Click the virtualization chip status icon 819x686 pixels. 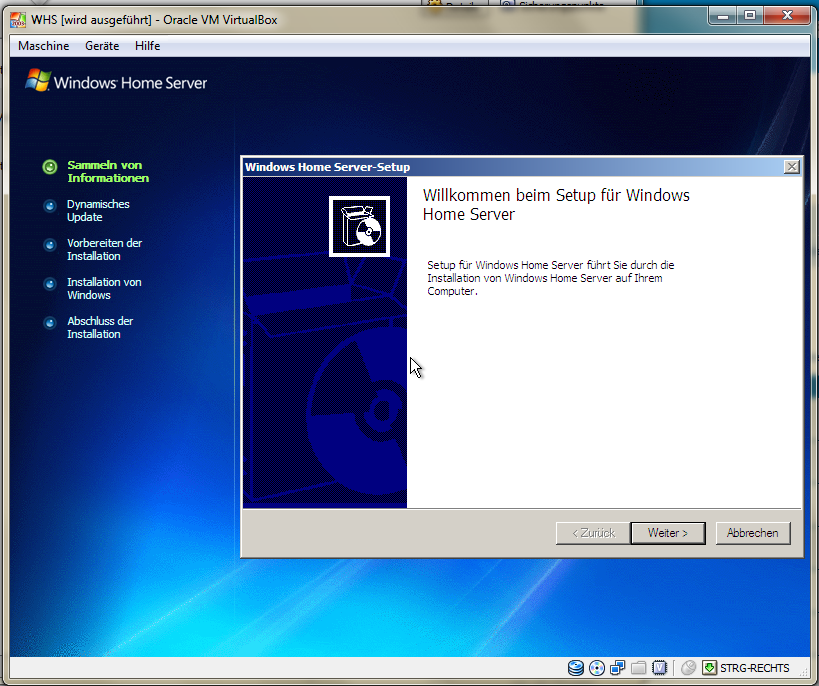pyautogui.click(x=660, y=668)
